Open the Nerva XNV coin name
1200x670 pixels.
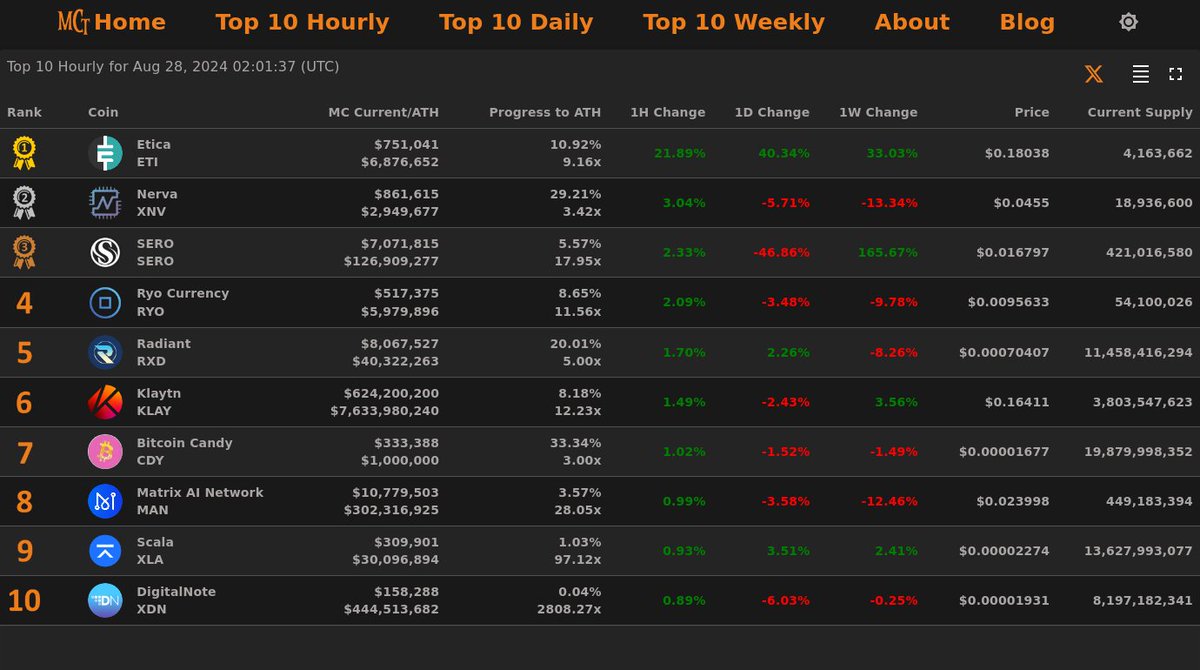(157, 203)
